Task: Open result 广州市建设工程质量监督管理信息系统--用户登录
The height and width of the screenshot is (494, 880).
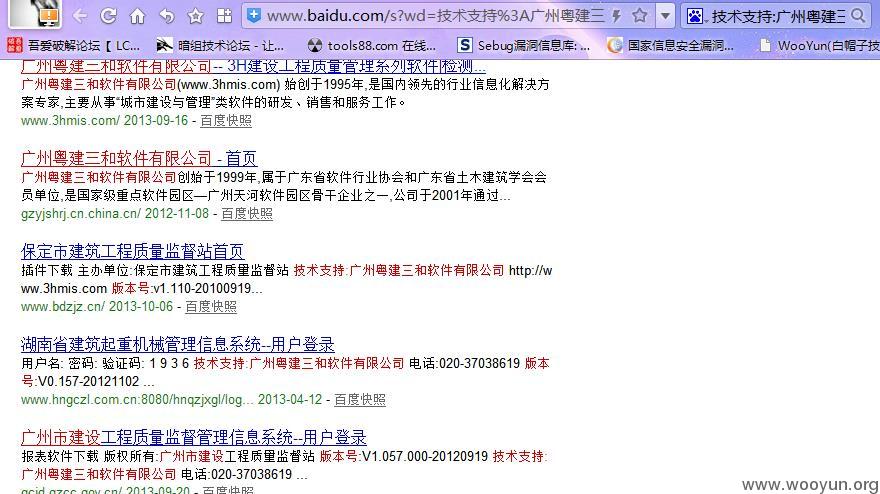Action: (194, 437)
